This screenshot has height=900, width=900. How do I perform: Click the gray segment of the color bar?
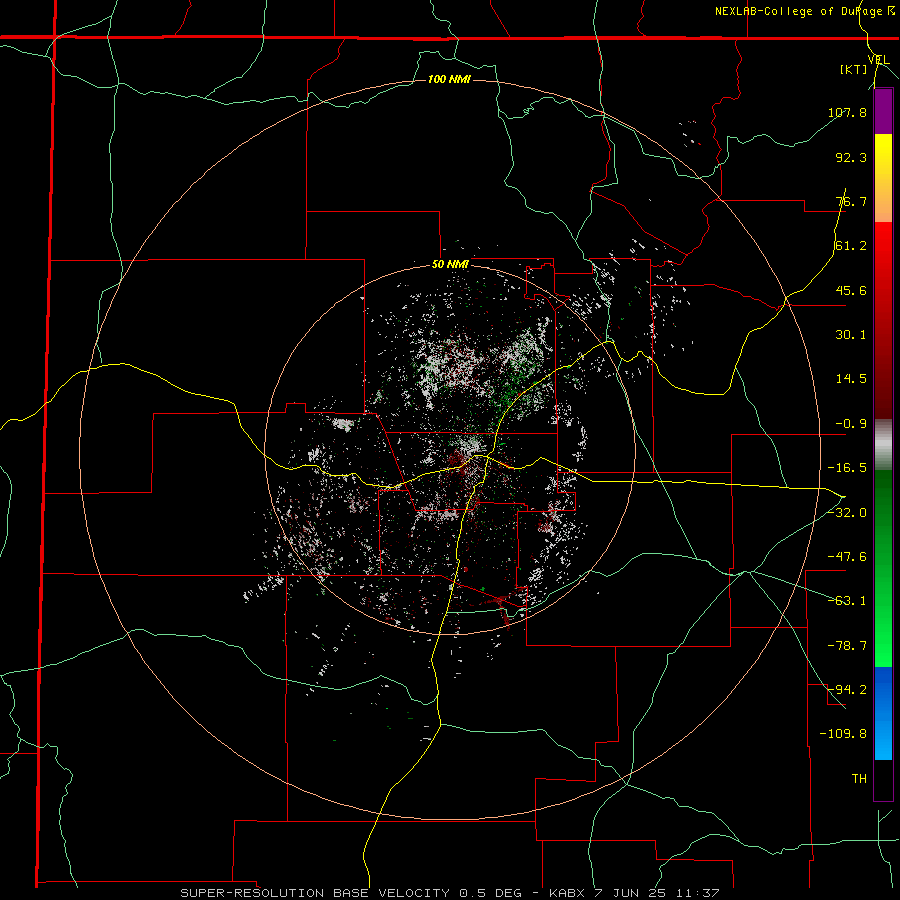point(883,445)
